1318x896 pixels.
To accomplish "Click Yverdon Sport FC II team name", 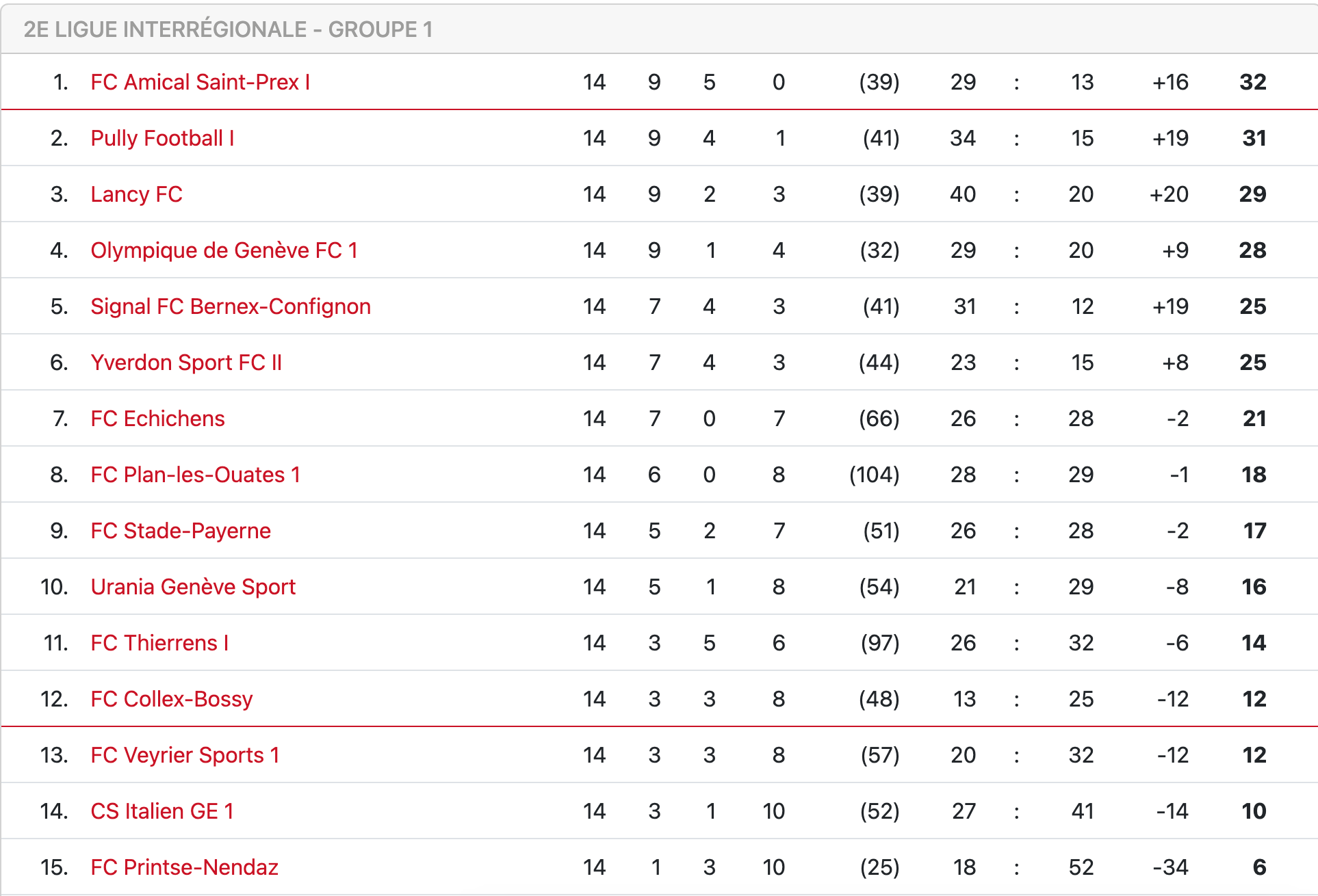I will point(186,363).
